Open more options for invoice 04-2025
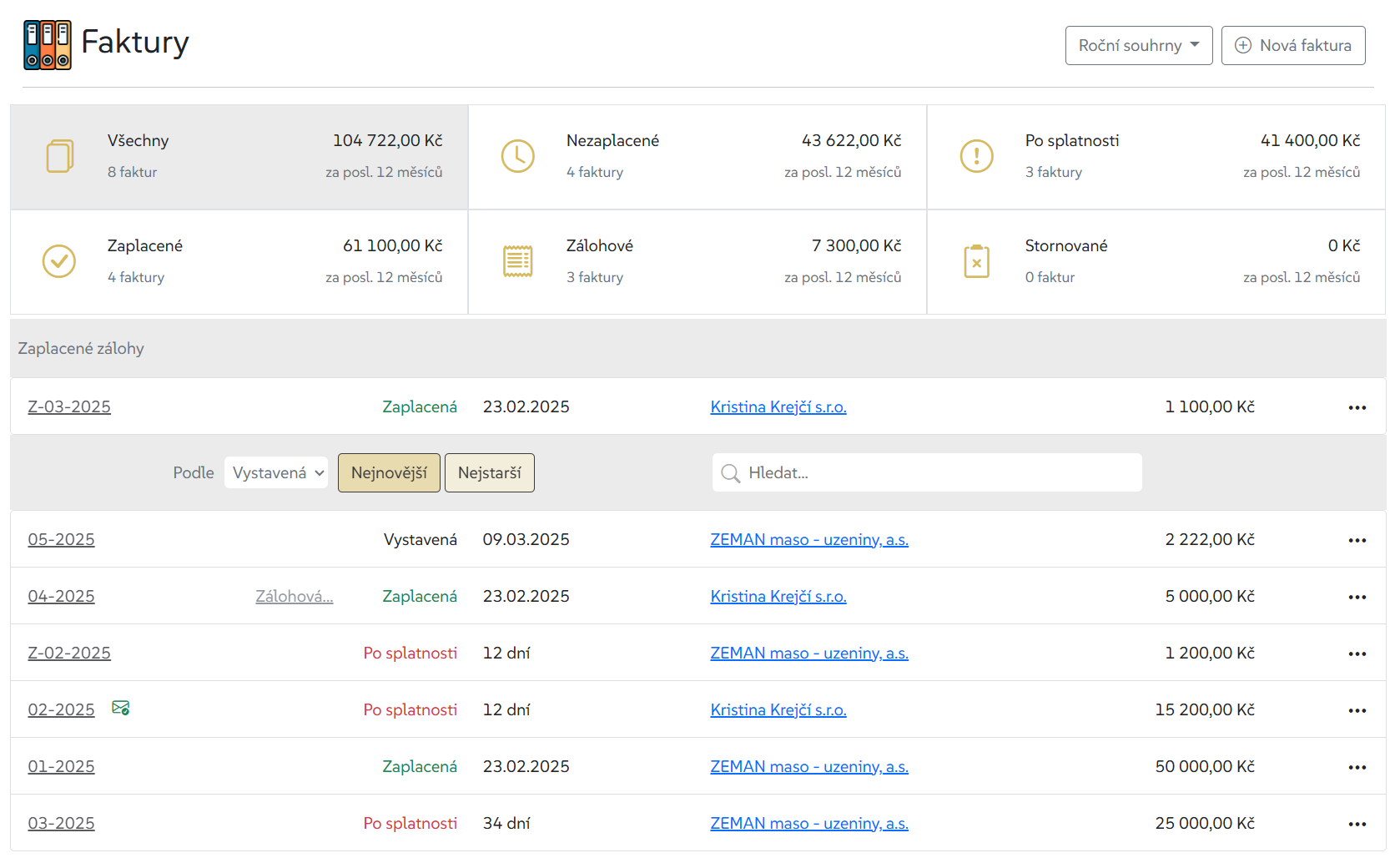Image resolution: width=1400 pixels, height=858 pixels. (x=1357, y=597)
